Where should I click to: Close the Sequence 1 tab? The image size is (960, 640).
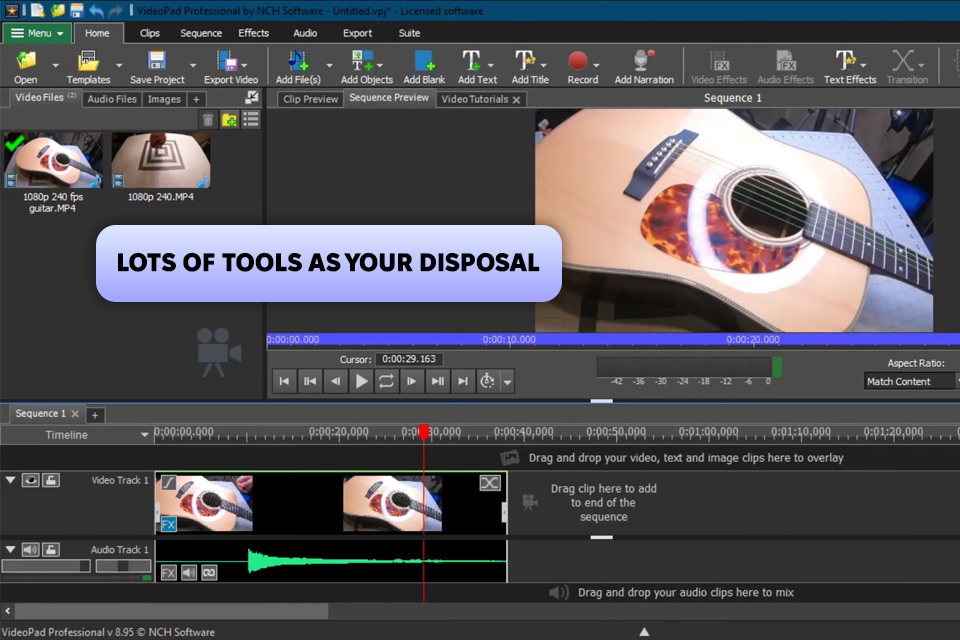(75, 414)
